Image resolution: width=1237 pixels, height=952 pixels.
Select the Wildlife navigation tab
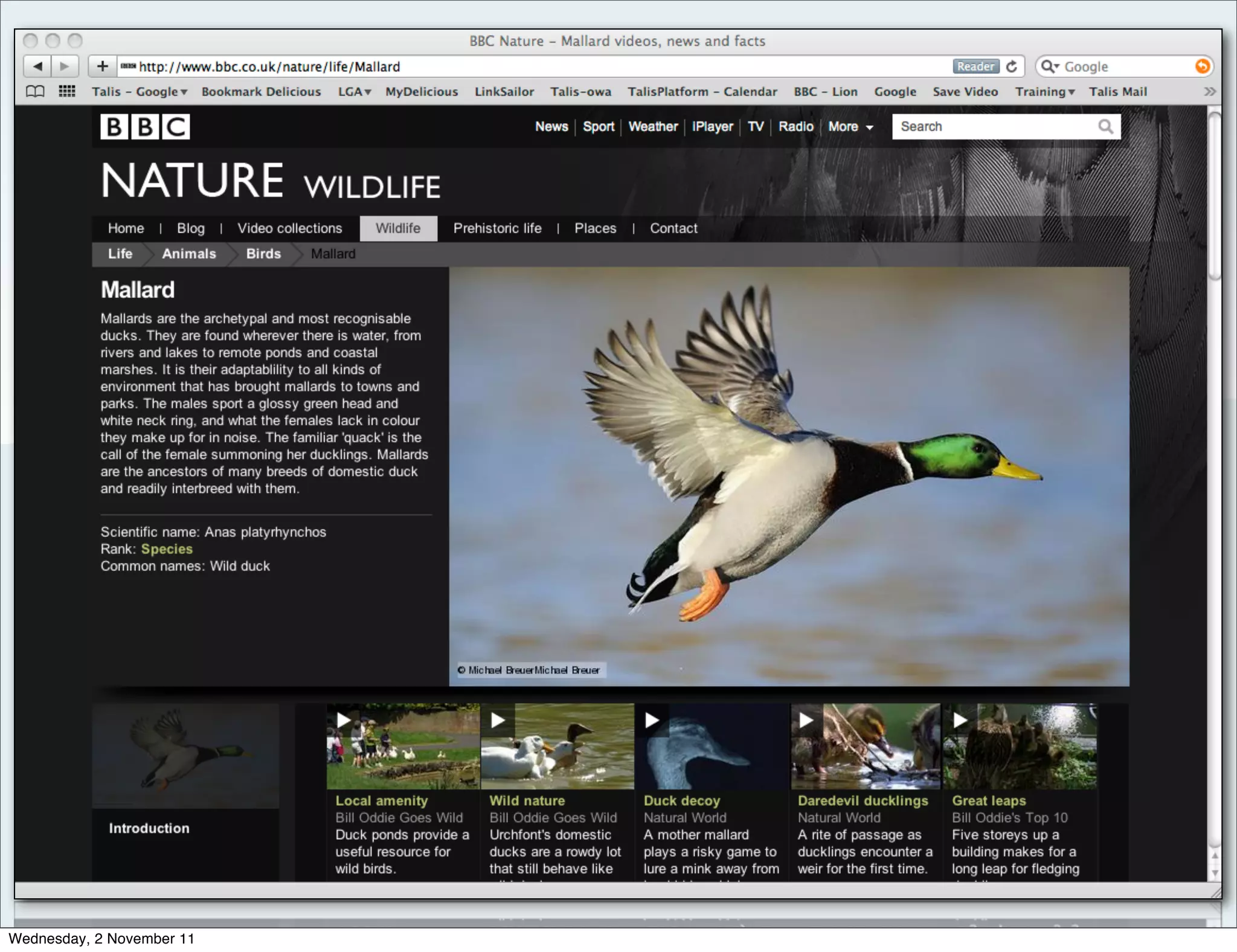[398, 228]
